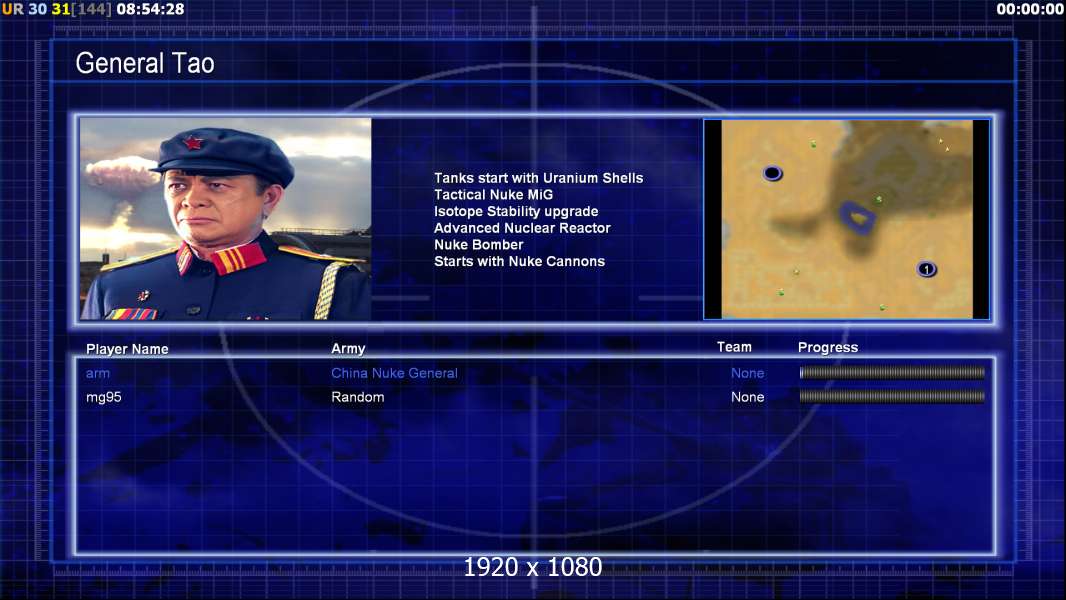Click the loading progress bar for mg95

coord(892,396)
